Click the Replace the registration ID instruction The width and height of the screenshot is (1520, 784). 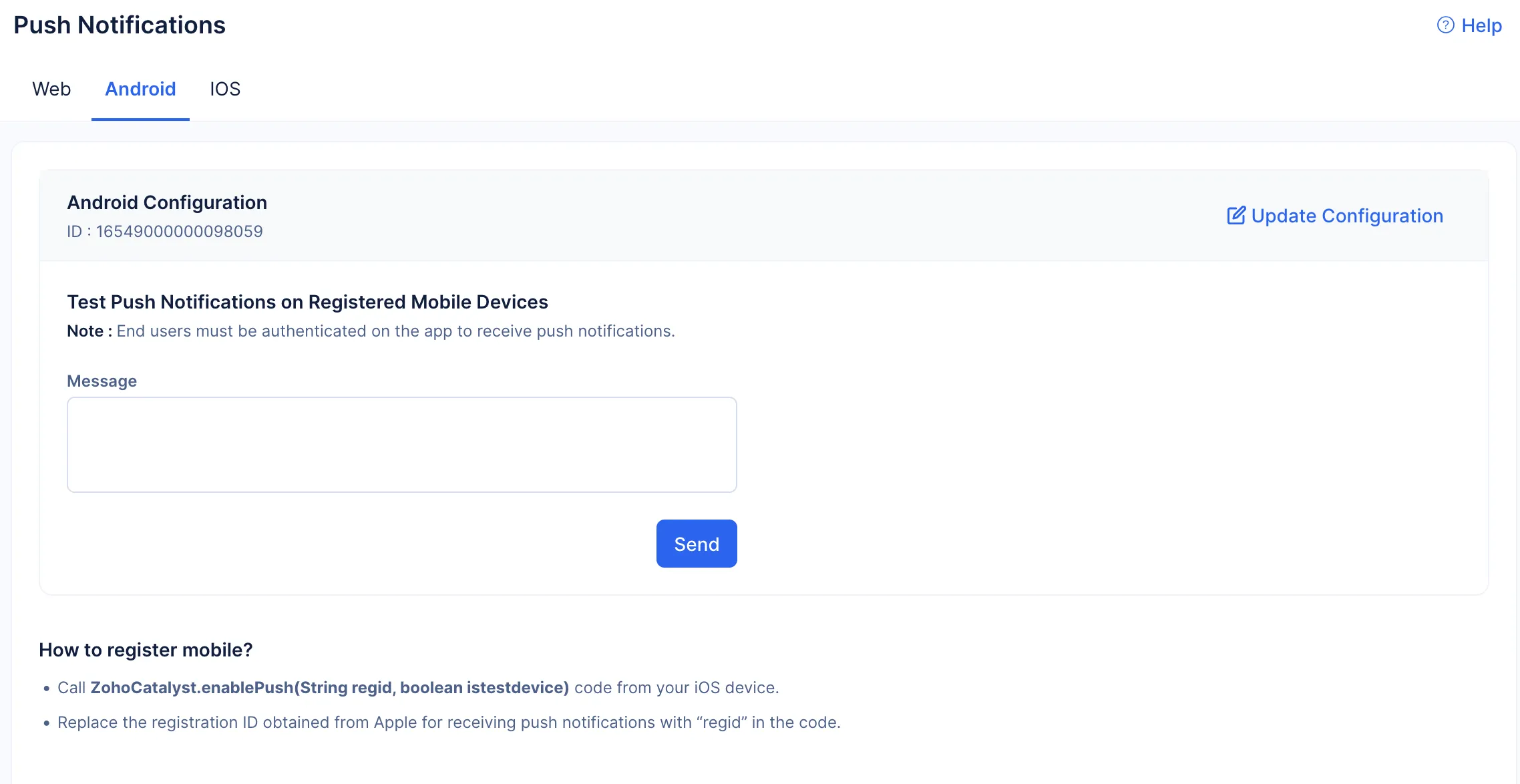point(449,723)
